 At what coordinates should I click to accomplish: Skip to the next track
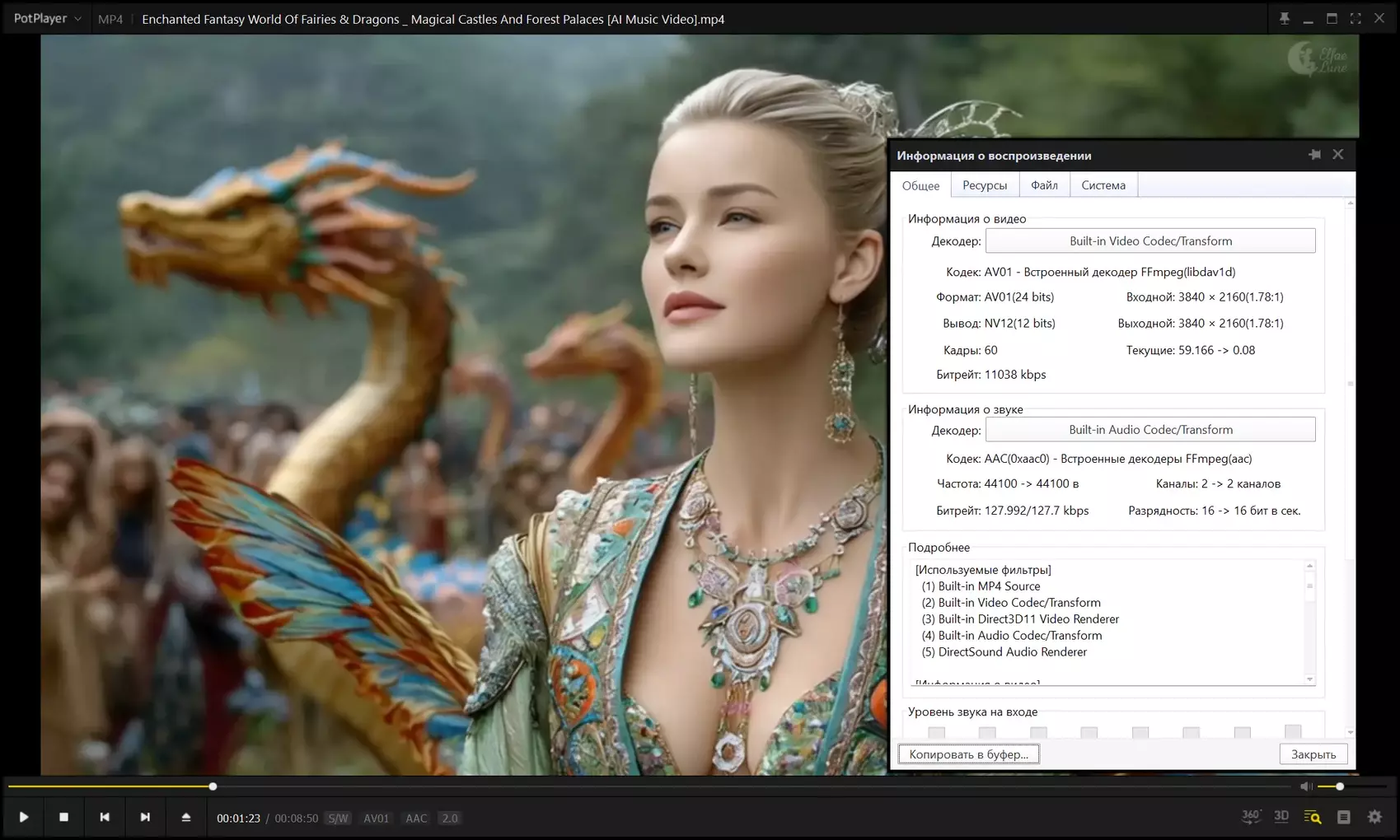point(145,817)
